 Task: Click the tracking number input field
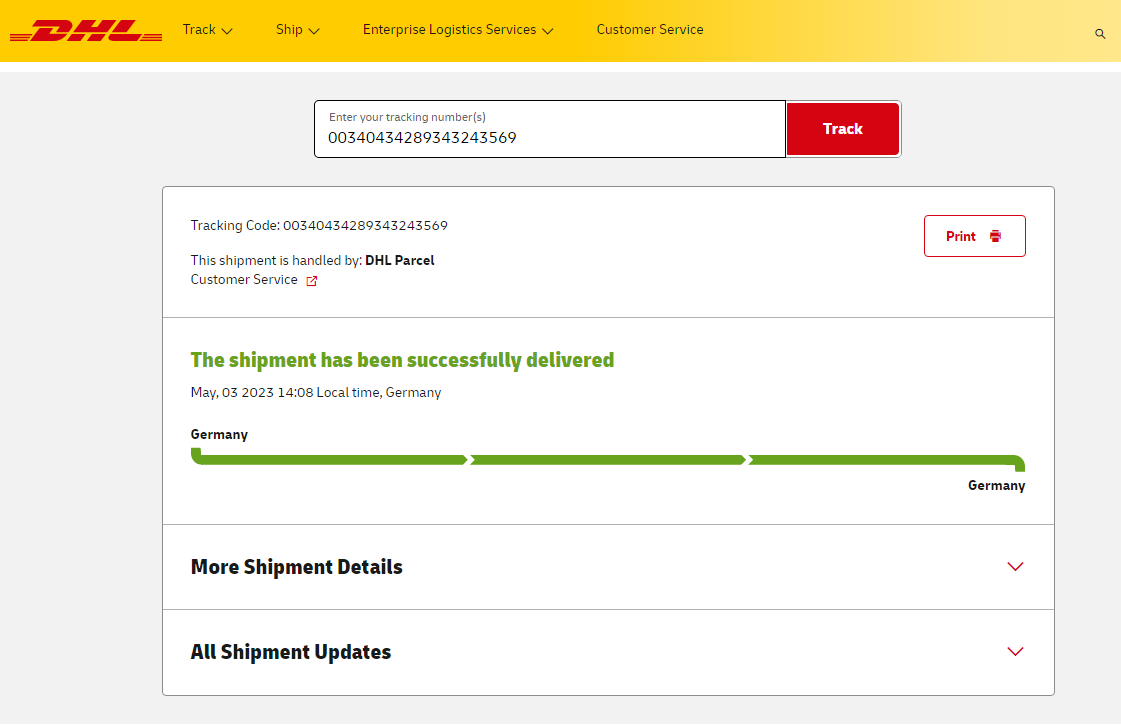[549, 129]
